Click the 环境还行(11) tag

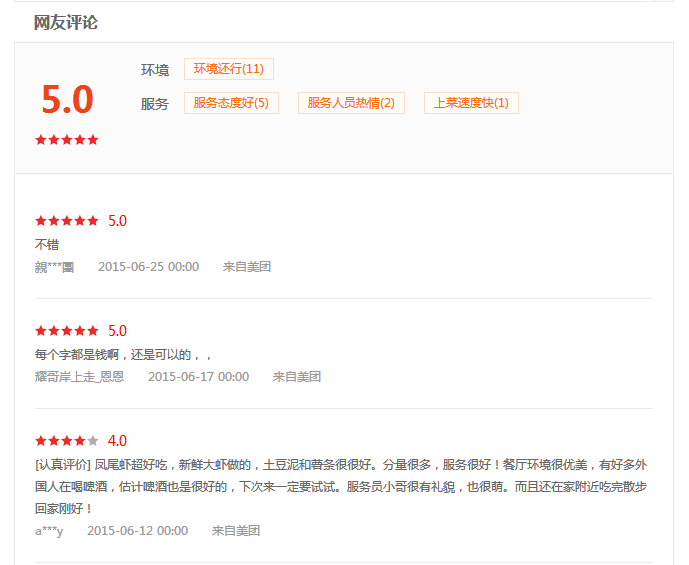click(229, 69)
